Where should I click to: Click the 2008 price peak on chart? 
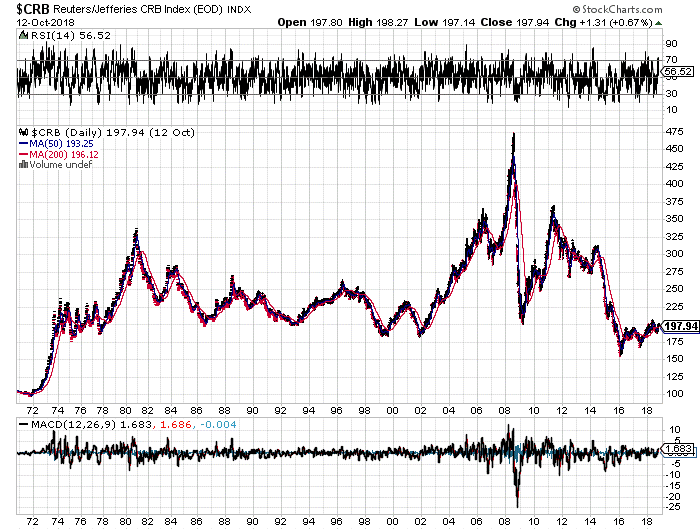pyautogui.click(x=514, y=134)
